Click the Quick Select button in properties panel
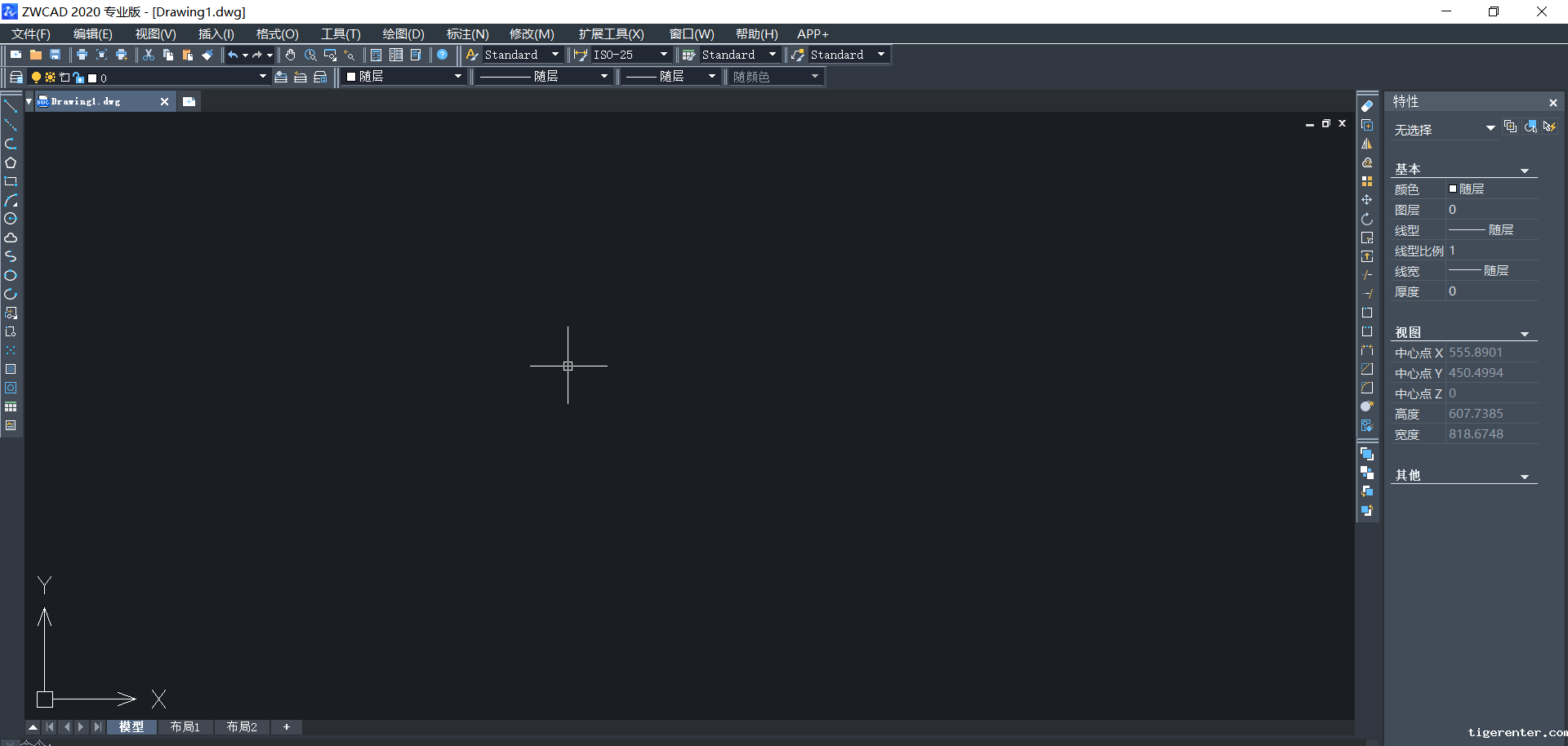Screen dimensions: 1568x746 coord(1549,127)
